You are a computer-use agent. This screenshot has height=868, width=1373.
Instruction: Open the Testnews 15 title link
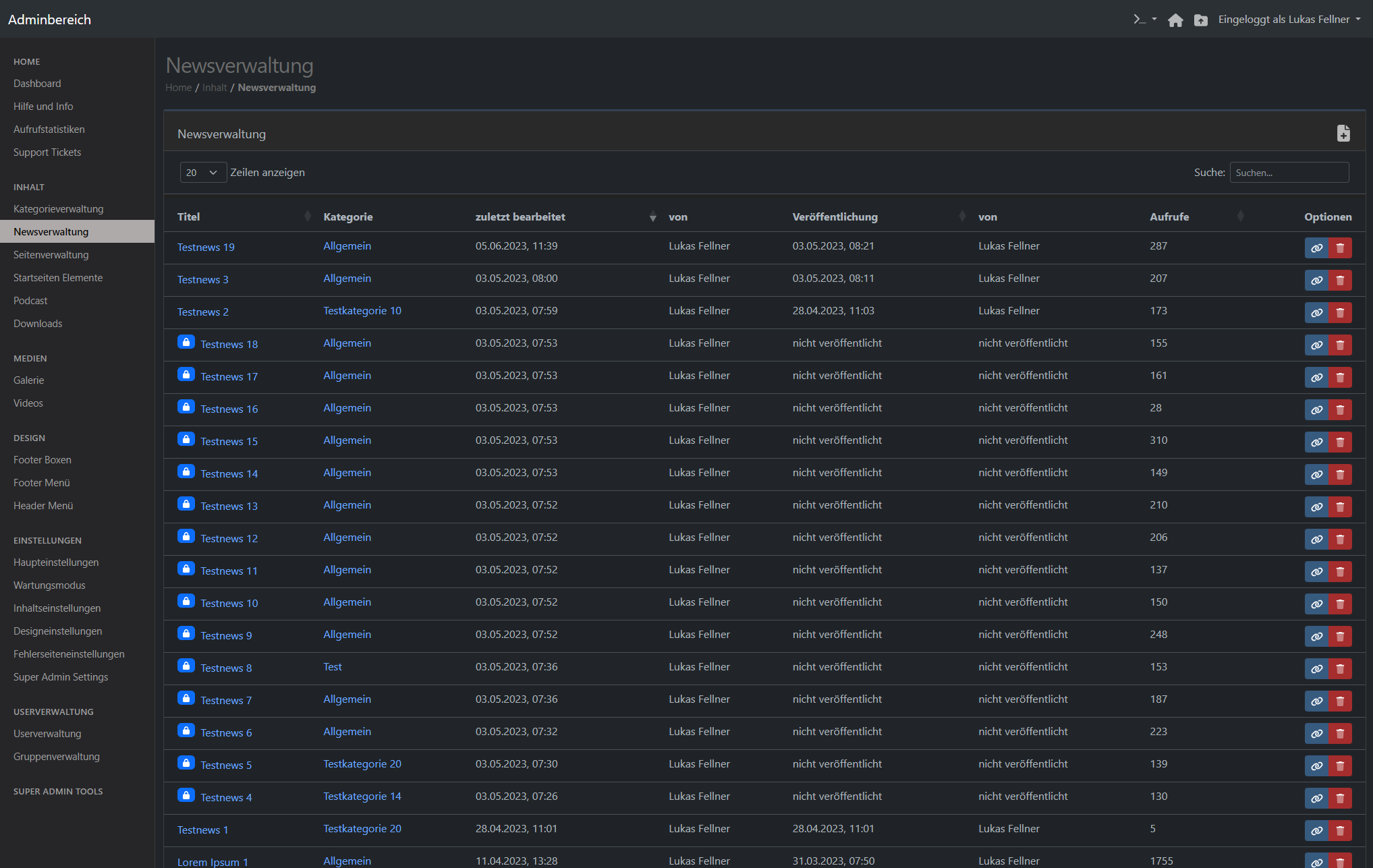coord(229,442)
